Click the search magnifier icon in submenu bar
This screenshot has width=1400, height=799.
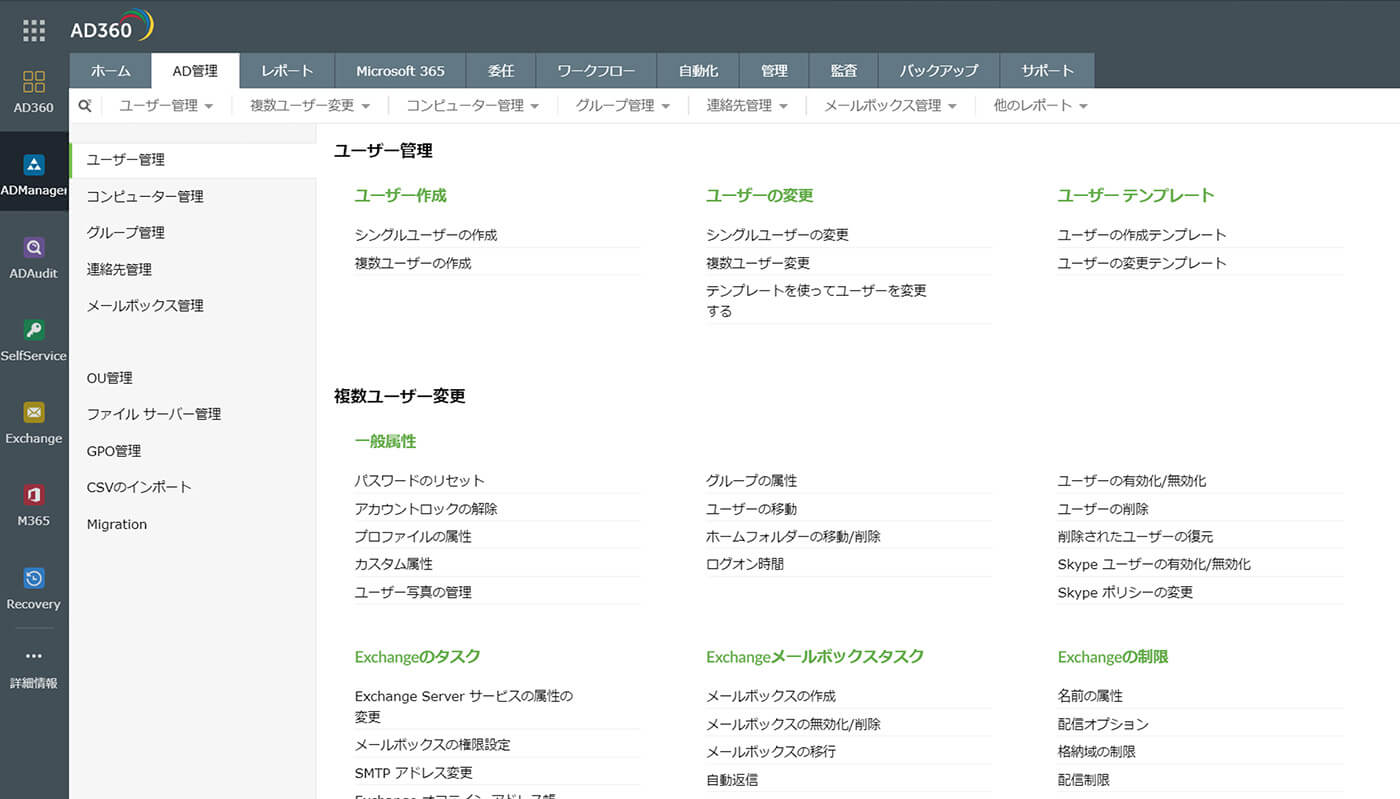coord(85,105)
